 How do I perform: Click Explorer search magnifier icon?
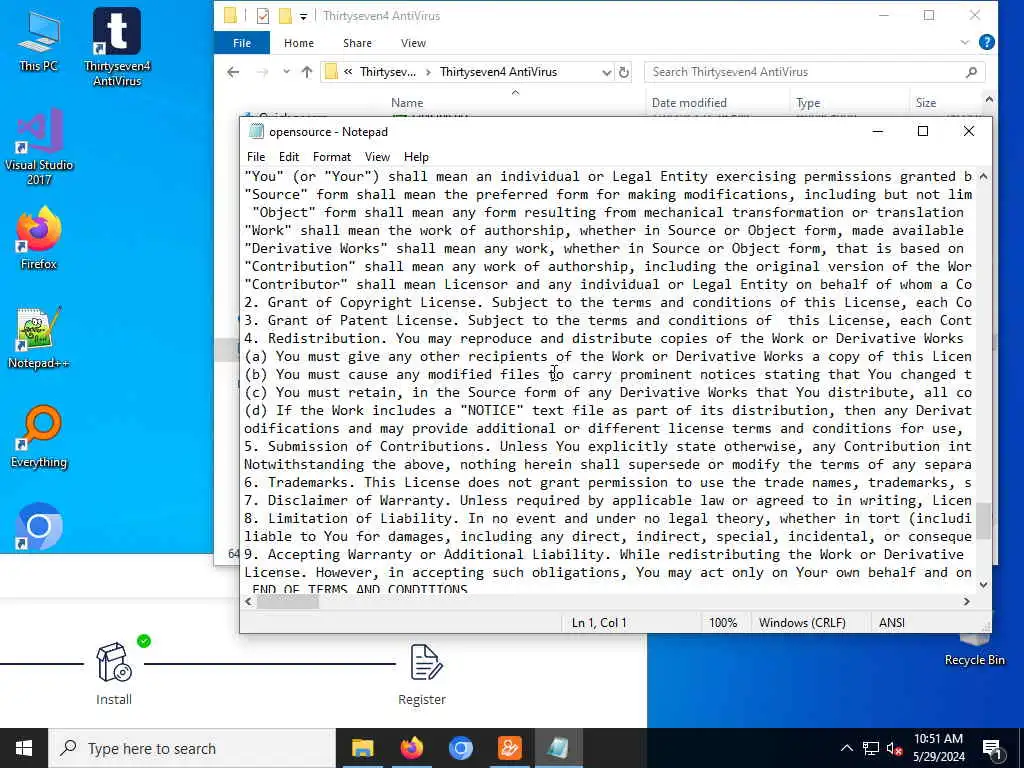pyautogui.click(x=971, y=72)
